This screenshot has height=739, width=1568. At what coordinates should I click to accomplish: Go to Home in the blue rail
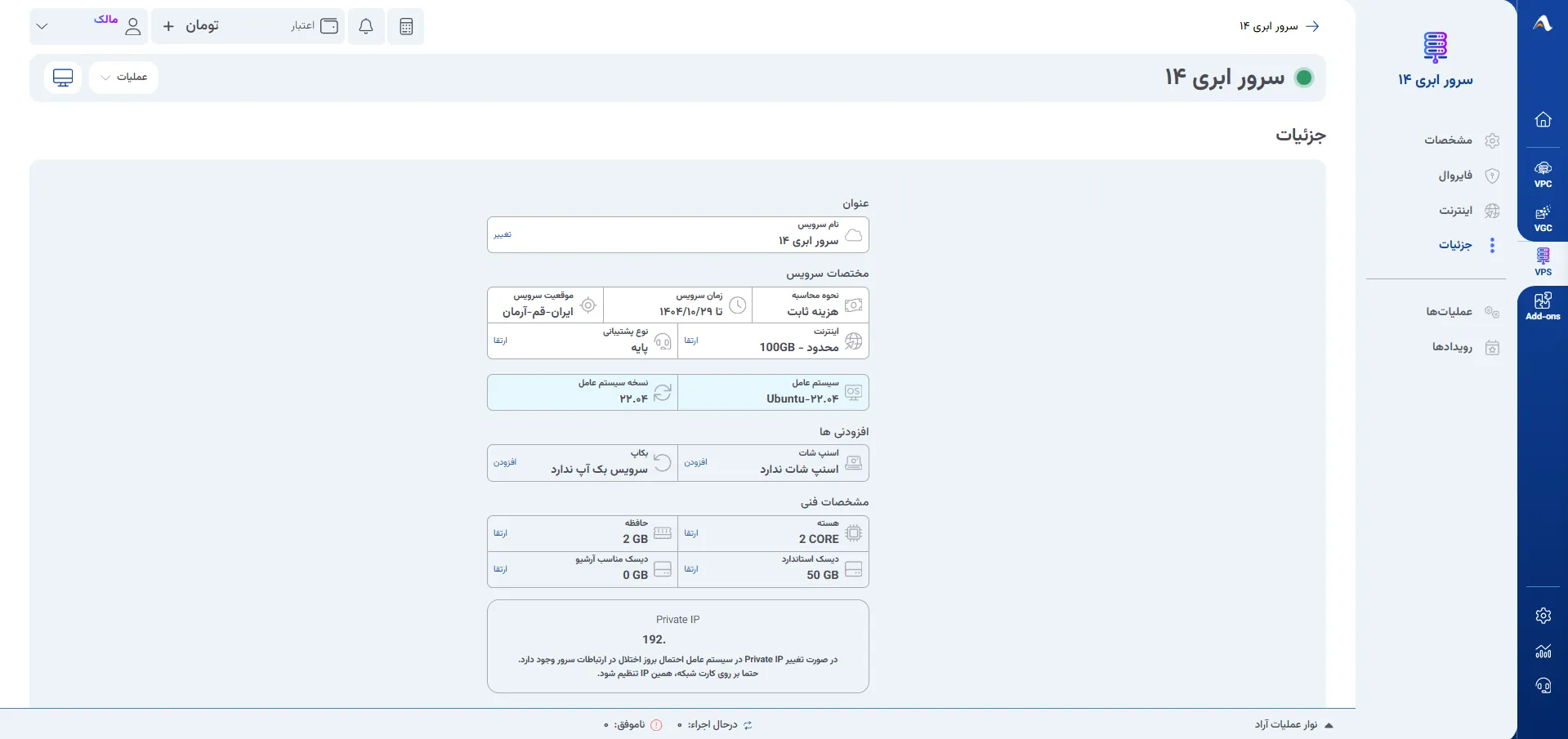pyautogui.click(x=1543, y=119)
